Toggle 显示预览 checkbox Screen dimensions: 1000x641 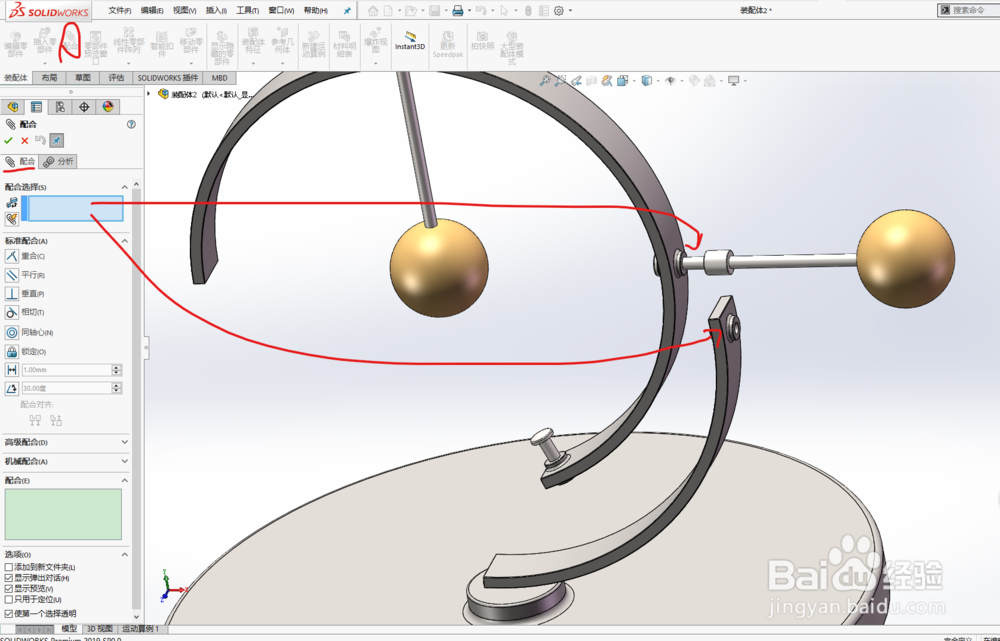point(9,589)
